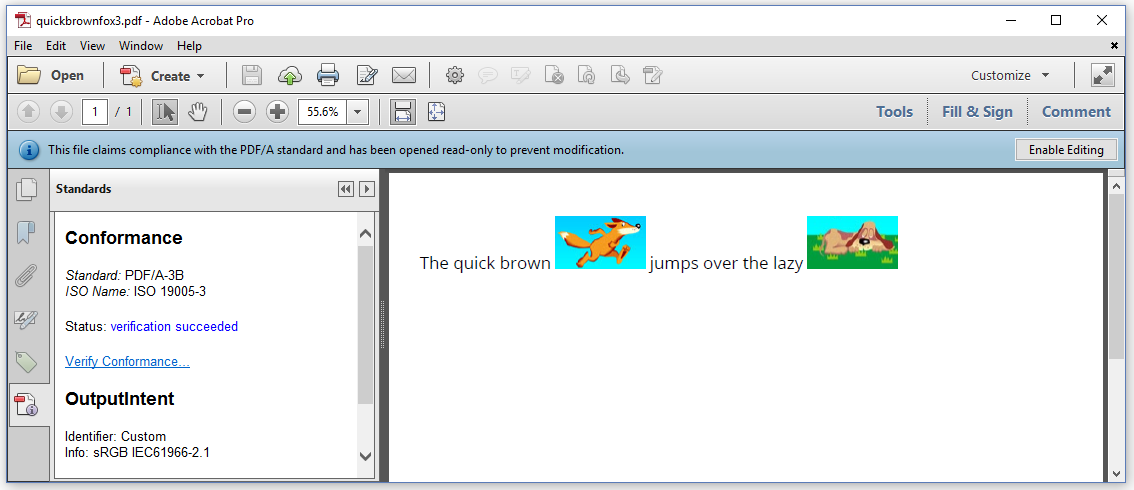Go to next page arrow
Viewport: 1134px width, 490px height.
[x=61, y=111]
